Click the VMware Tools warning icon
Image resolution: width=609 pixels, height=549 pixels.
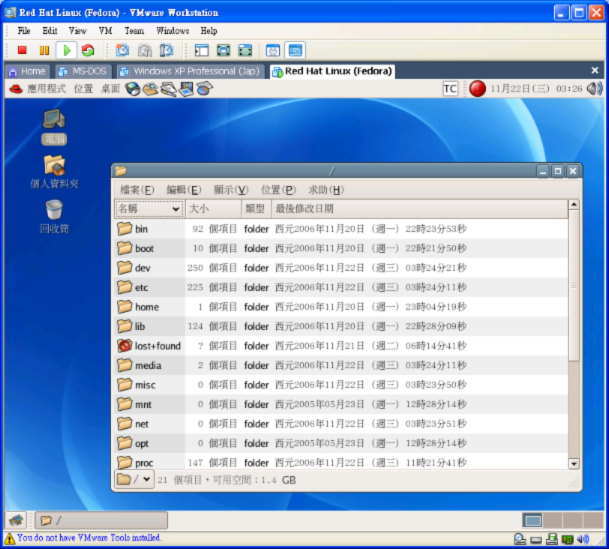click(x=10, y=538)
